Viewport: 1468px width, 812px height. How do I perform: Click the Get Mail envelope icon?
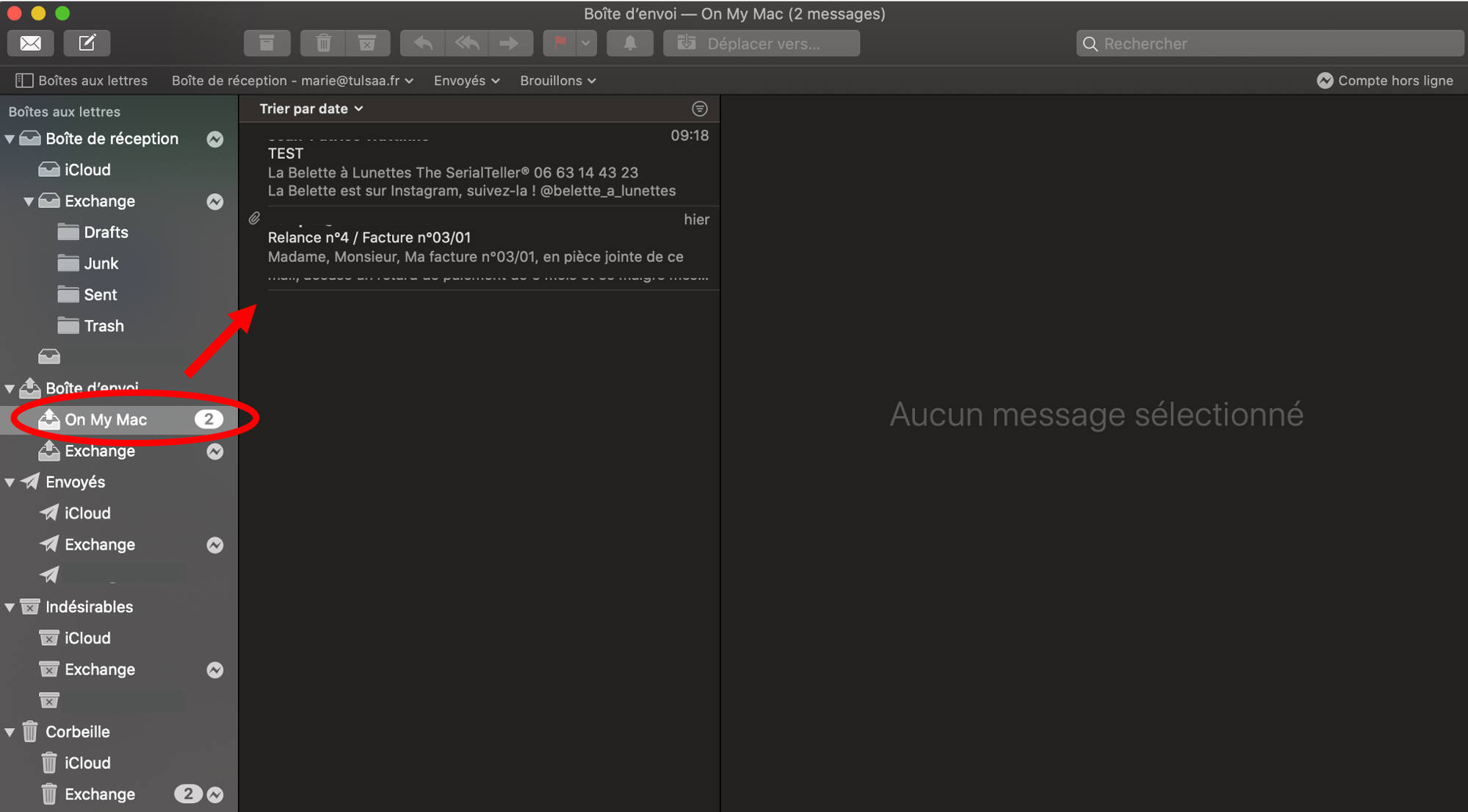click(x=30, y=43)
